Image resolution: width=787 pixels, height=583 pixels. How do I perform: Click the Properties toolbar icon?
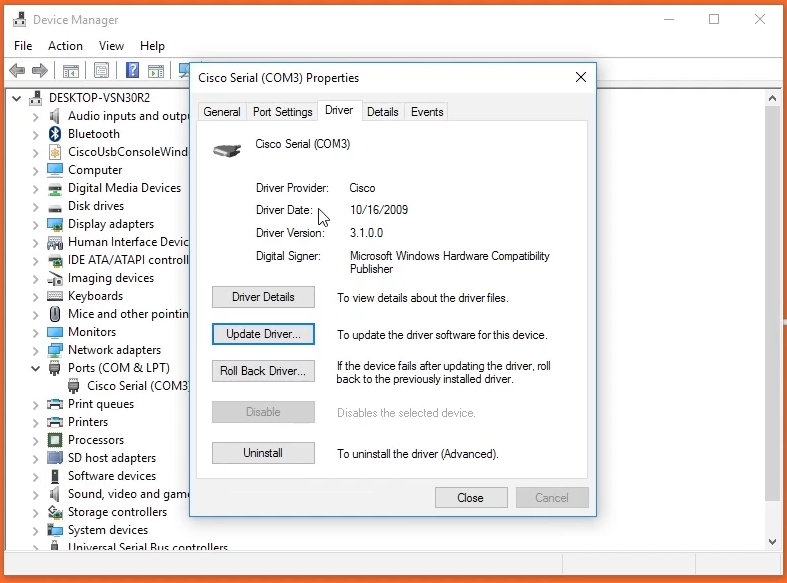click(101, 71)
